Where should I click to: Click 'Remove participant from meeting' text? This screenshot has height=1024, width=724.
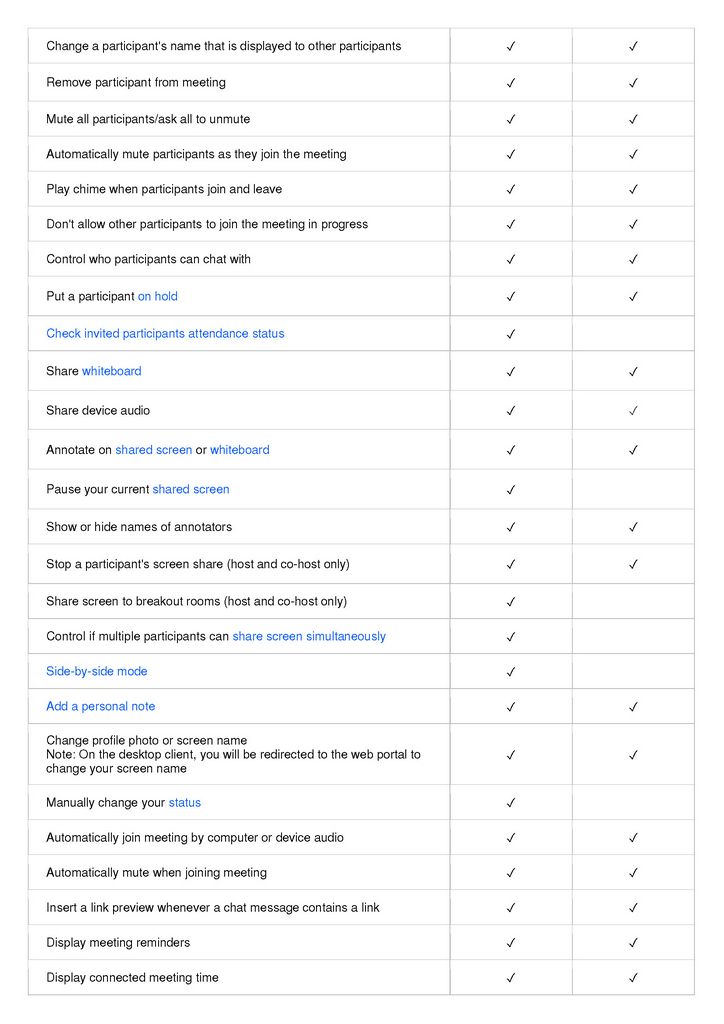pos(136,82)
